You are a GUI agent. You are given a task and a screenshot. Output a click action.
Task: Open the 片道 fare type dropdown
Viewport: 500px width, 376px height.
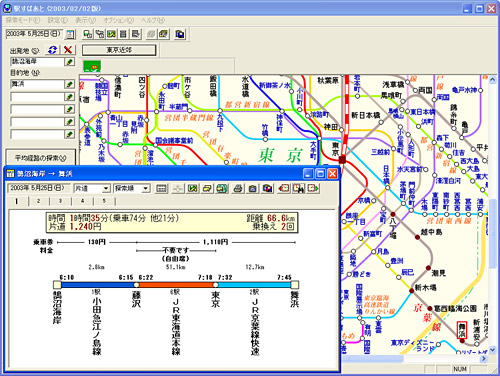click(x=92, y=189)
